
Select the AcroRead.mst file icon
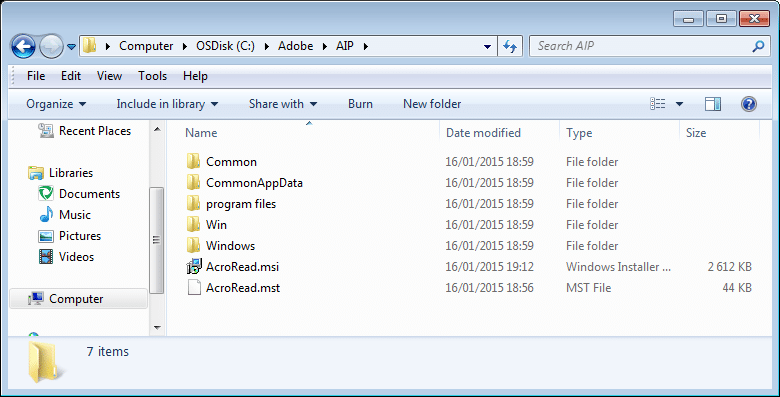click(x=194, y=288)
